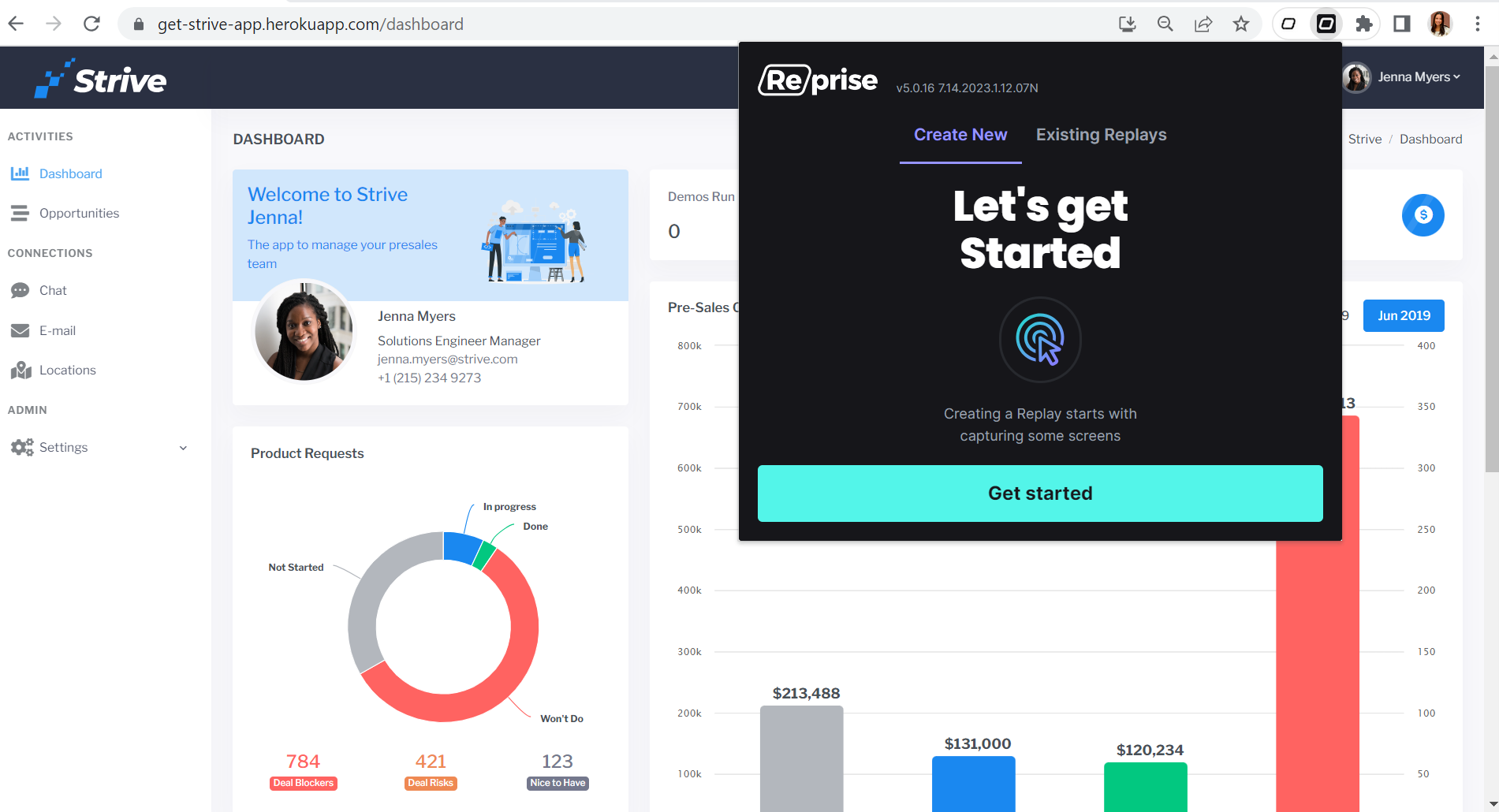Select the Create New tab

(960, 135)
